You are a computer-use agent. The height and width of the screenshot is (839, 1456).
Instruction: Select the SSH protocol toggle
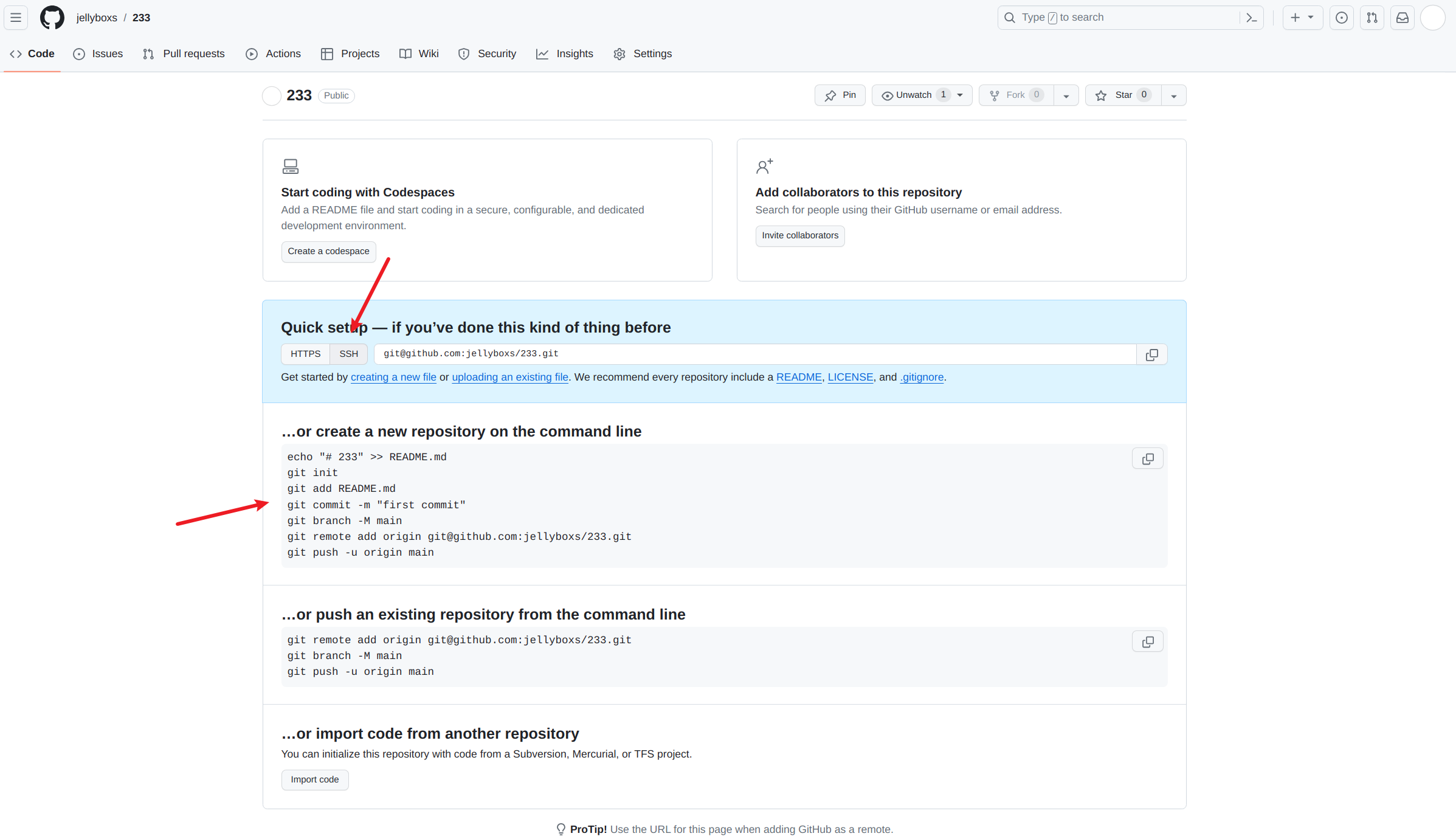pyautogui.click(x=348, y=354)
